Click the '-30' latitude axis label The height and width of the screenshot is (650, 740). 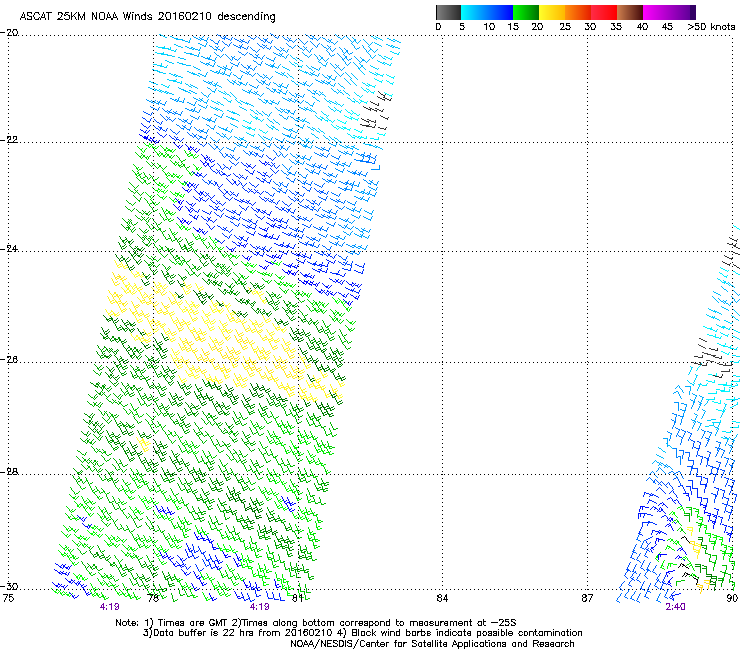tap(9, 586)
